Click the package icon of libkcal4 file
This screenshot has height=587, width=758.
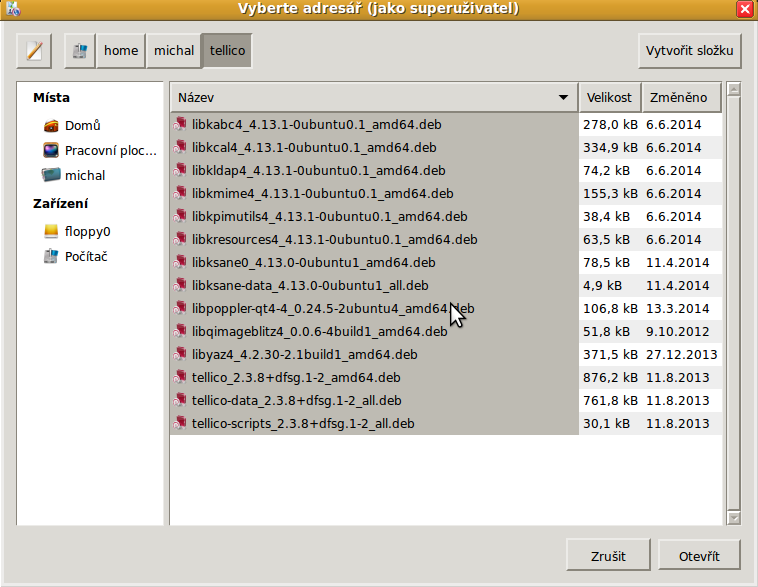tap(180, 147)
